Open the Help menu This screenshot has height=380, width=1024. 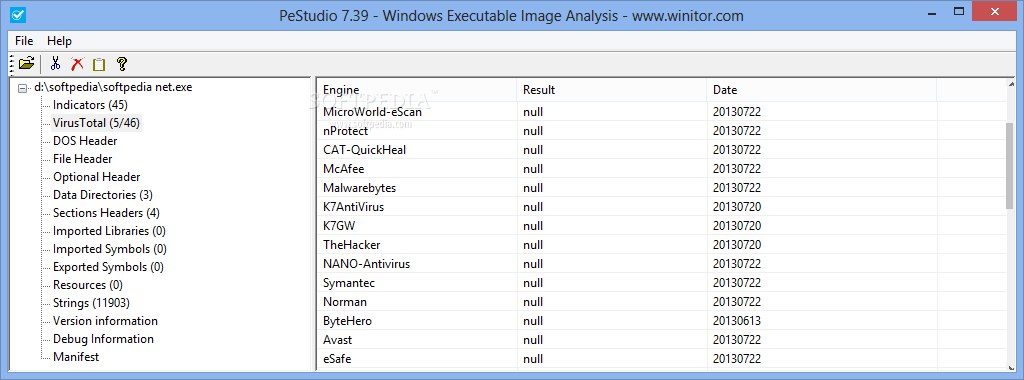click(x=59, y=40)
